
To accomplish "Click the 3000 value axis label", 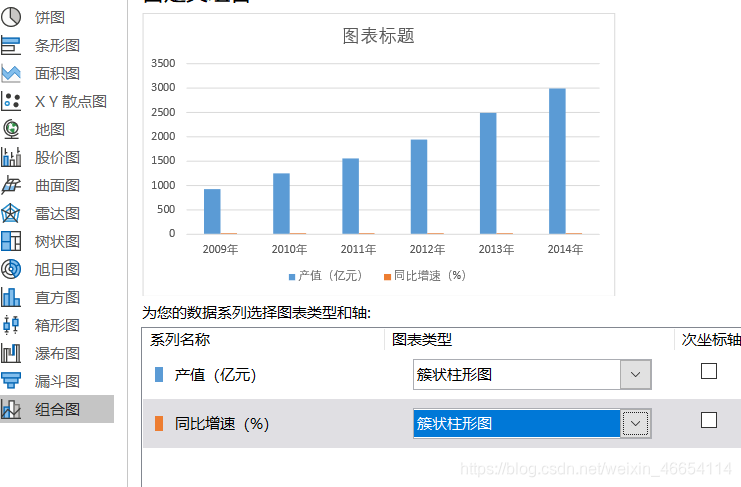I will pyautogui.click(x=163, y=87).
